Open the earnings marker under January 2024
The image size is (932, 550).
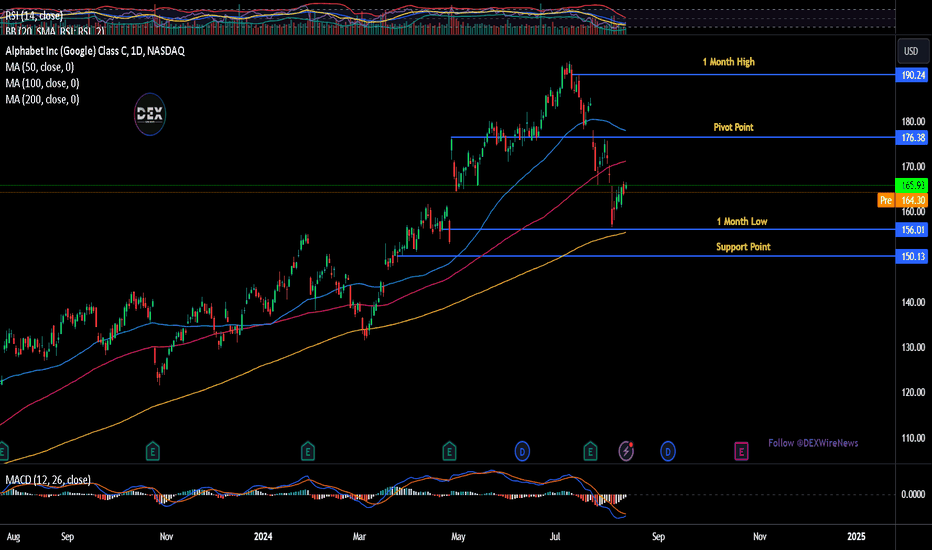pos(307,451)
